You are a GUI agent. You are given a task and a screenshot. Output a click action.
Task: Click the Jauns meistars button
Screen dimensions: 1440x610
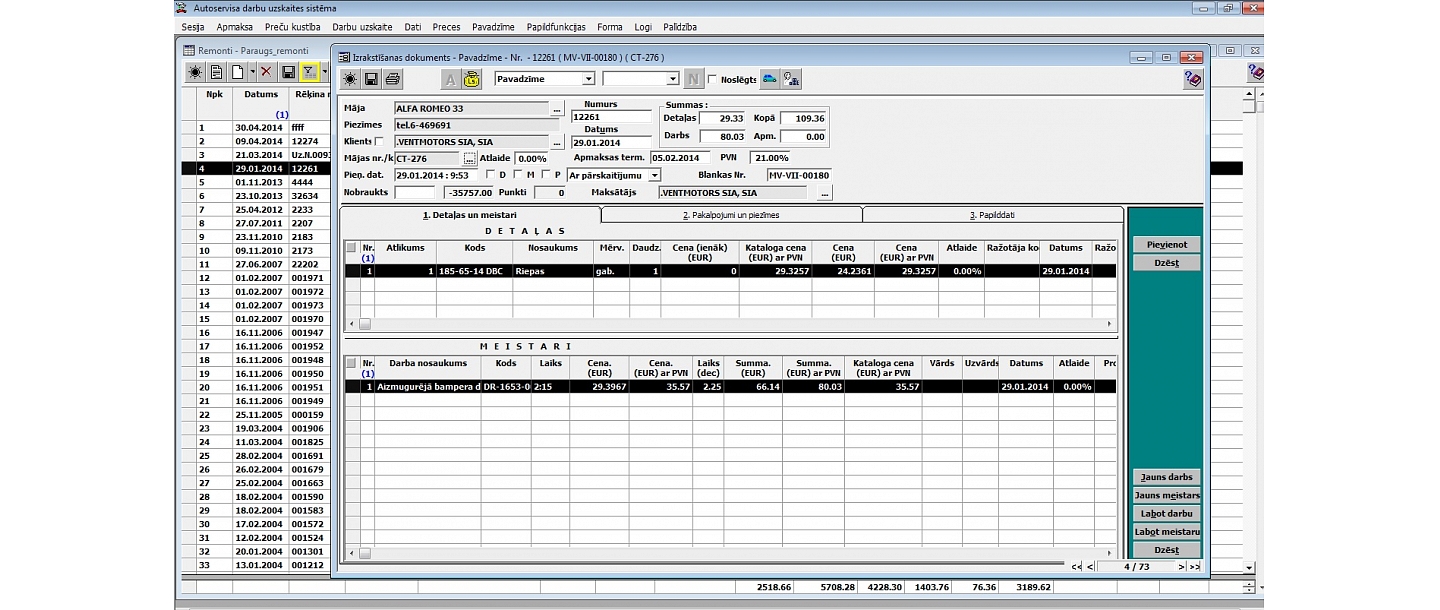tap(1167, 495)
